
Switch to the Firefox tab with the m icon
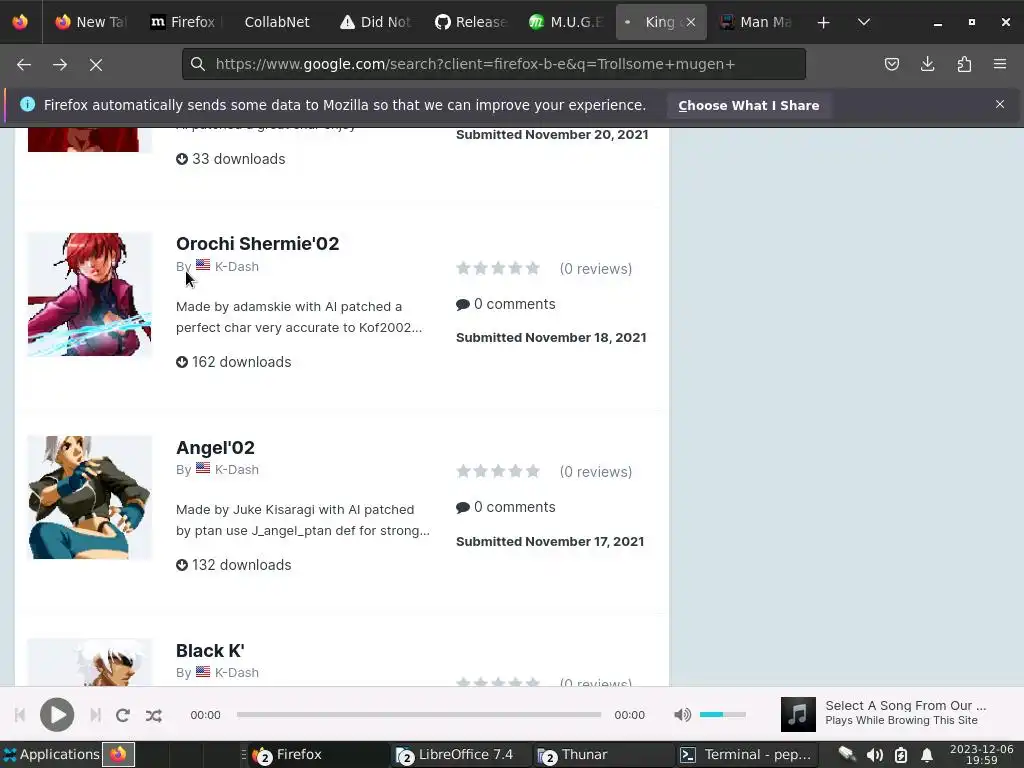[x=184, y=22]
